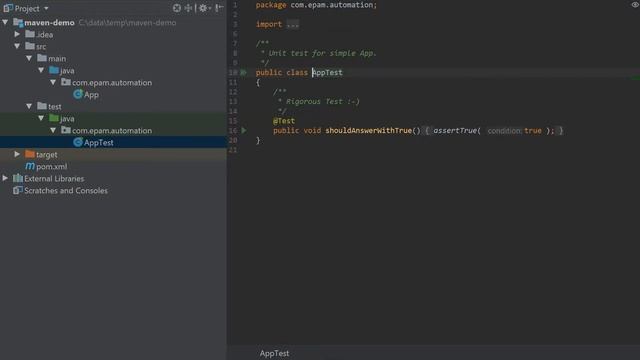
Task: Click the Maven pom.xml icon
Action: click(x=30, y=166)
